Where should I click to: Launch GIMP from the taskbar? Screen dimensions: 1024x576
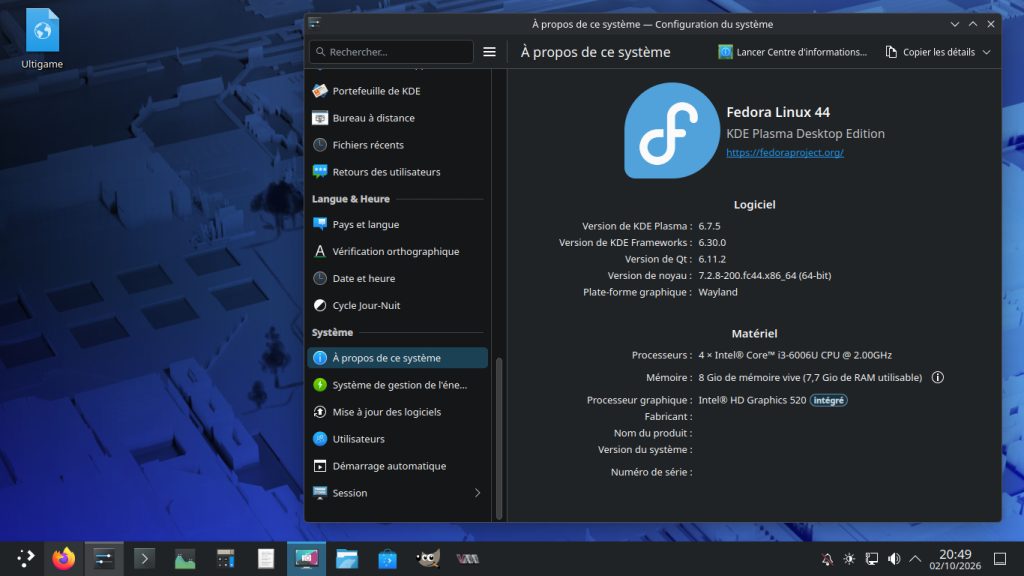click(428, 558)
